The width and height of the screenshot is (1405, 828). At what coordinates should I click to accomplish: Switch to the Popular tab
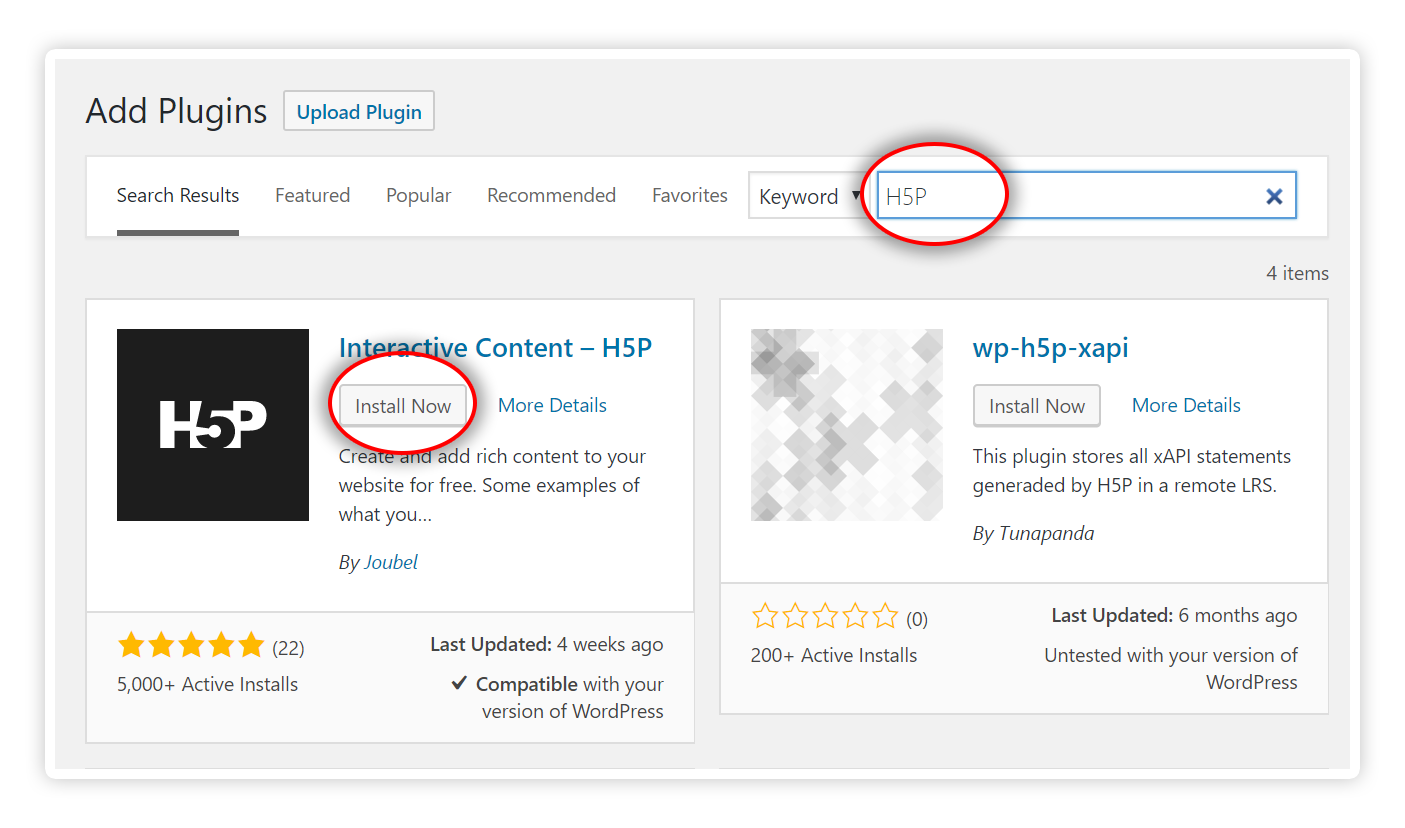(419, 196)
